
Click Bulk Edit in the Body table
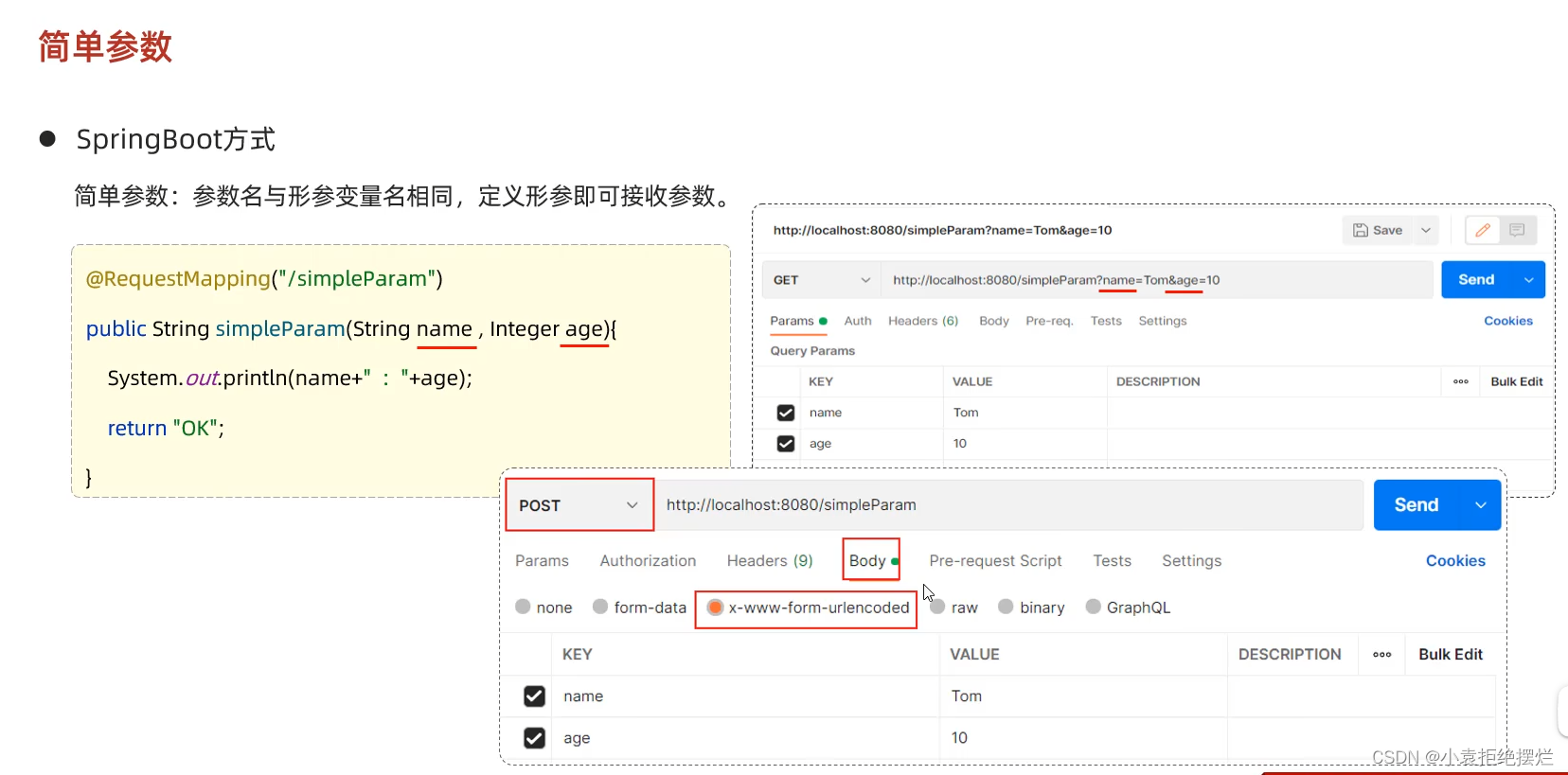click(1451, 654)
